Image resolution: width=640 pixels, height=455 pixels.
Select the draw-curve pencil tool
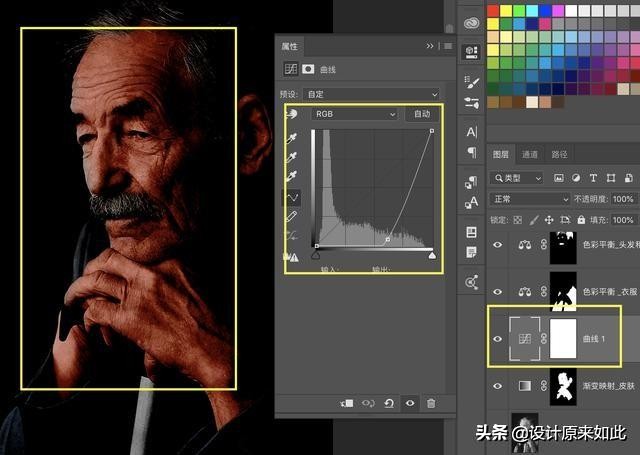pyautogui.click(x=292, y=216)
